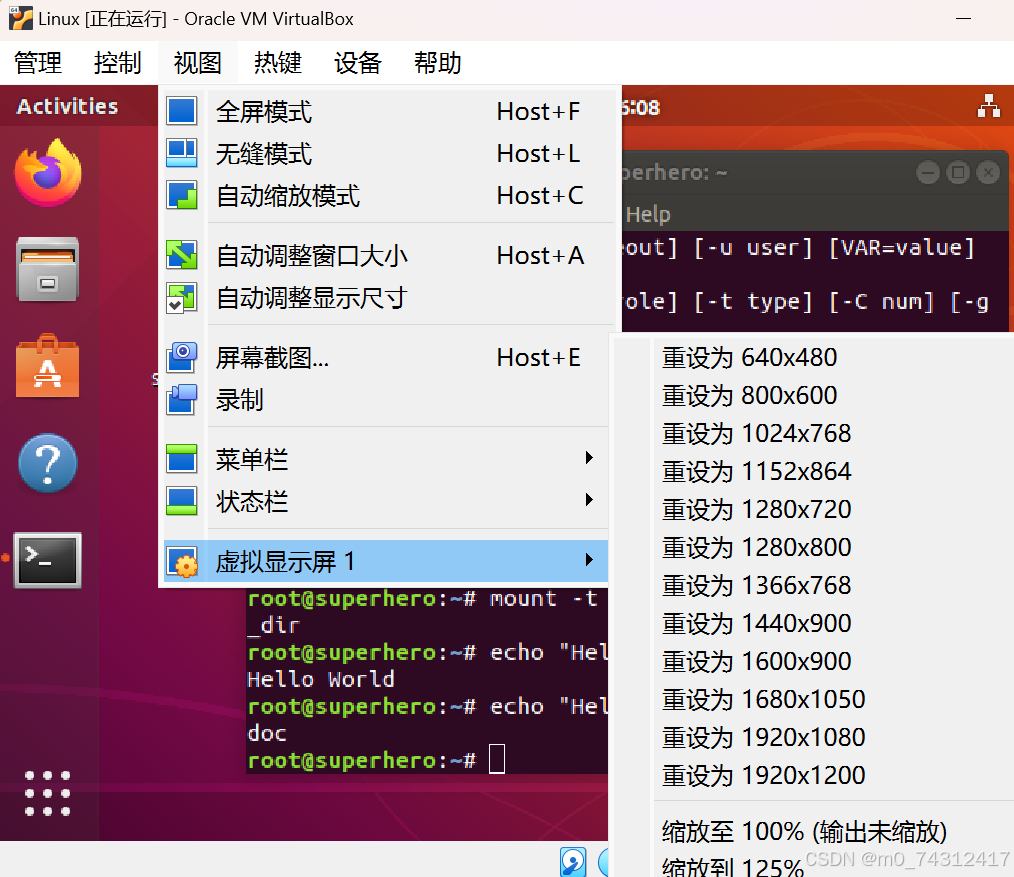Click the network tree icon in guest top bar
Screen dimensions: 1014x877
point(989,107)
